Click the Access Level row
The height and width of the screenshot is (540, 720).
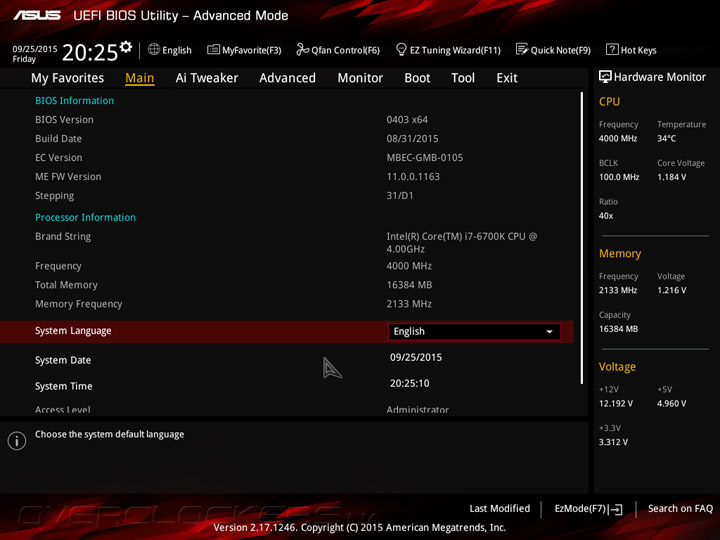287,410
